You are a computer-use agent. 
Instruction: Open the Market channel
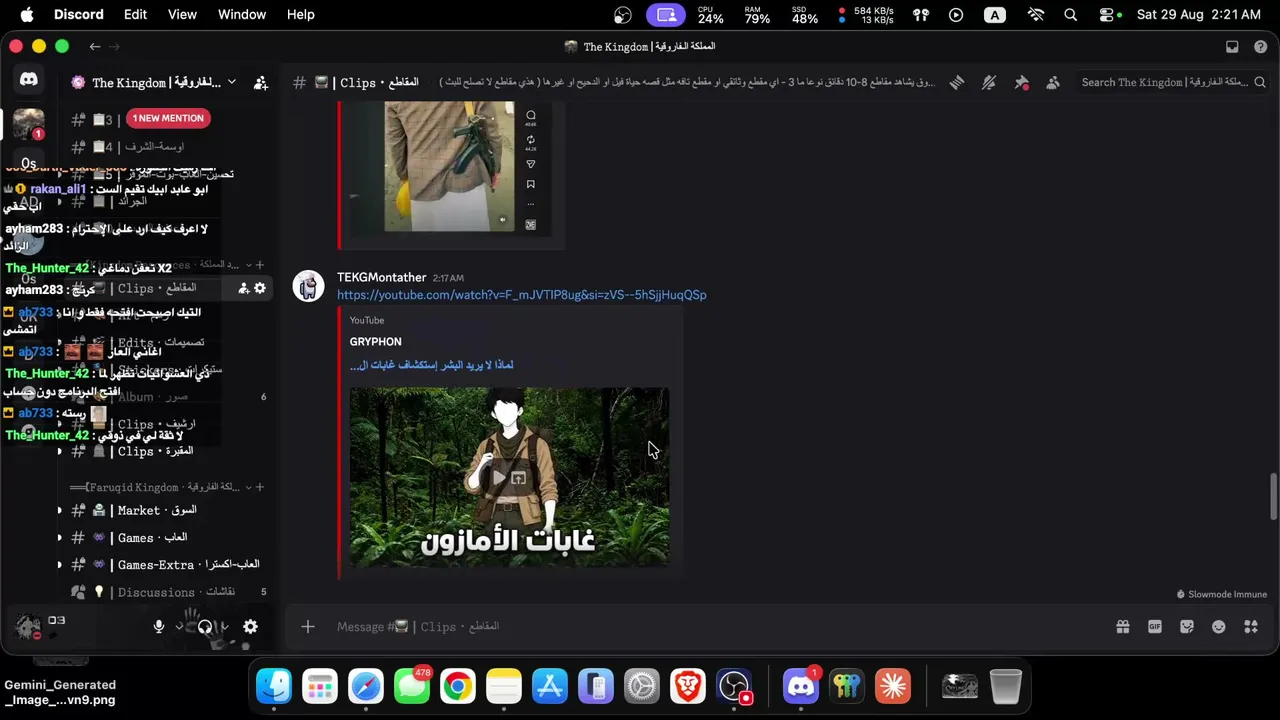[x=166, y=510]
